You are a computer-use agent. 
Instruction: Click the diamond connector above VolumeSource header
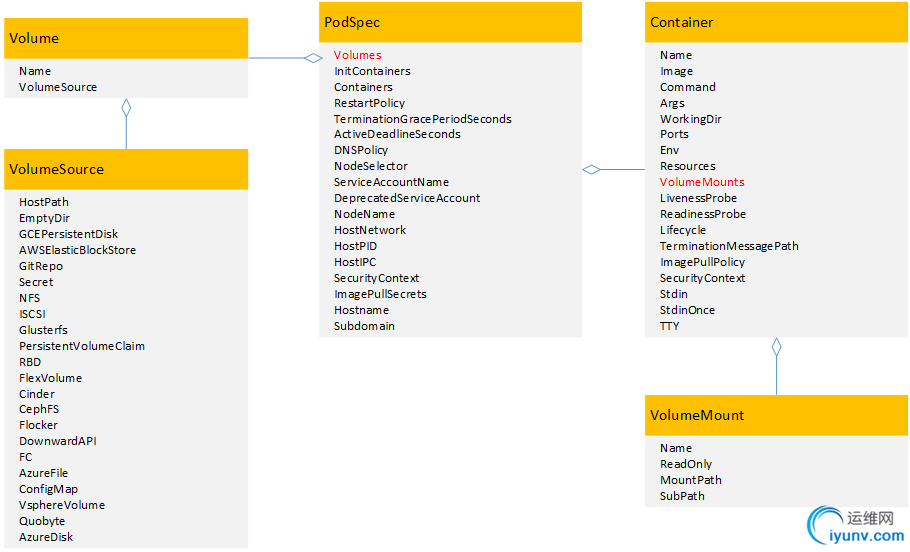126,107
